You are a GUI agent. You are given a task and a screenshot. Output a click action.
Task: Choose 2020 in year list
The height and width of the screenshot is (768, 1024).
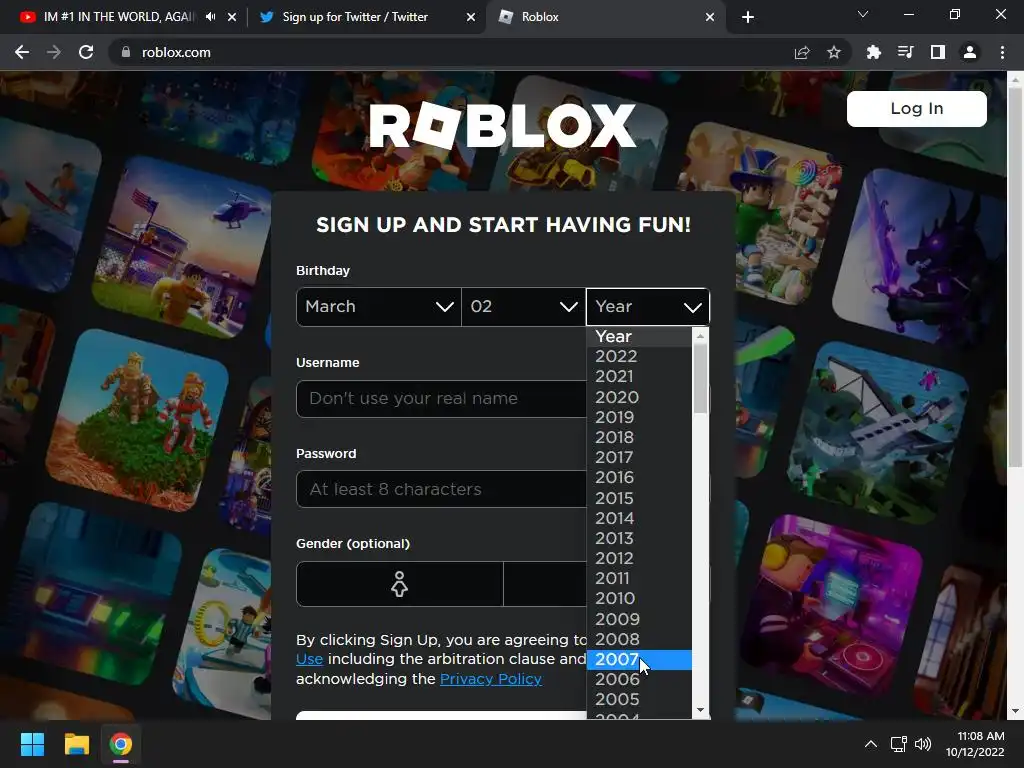[639, 397]
